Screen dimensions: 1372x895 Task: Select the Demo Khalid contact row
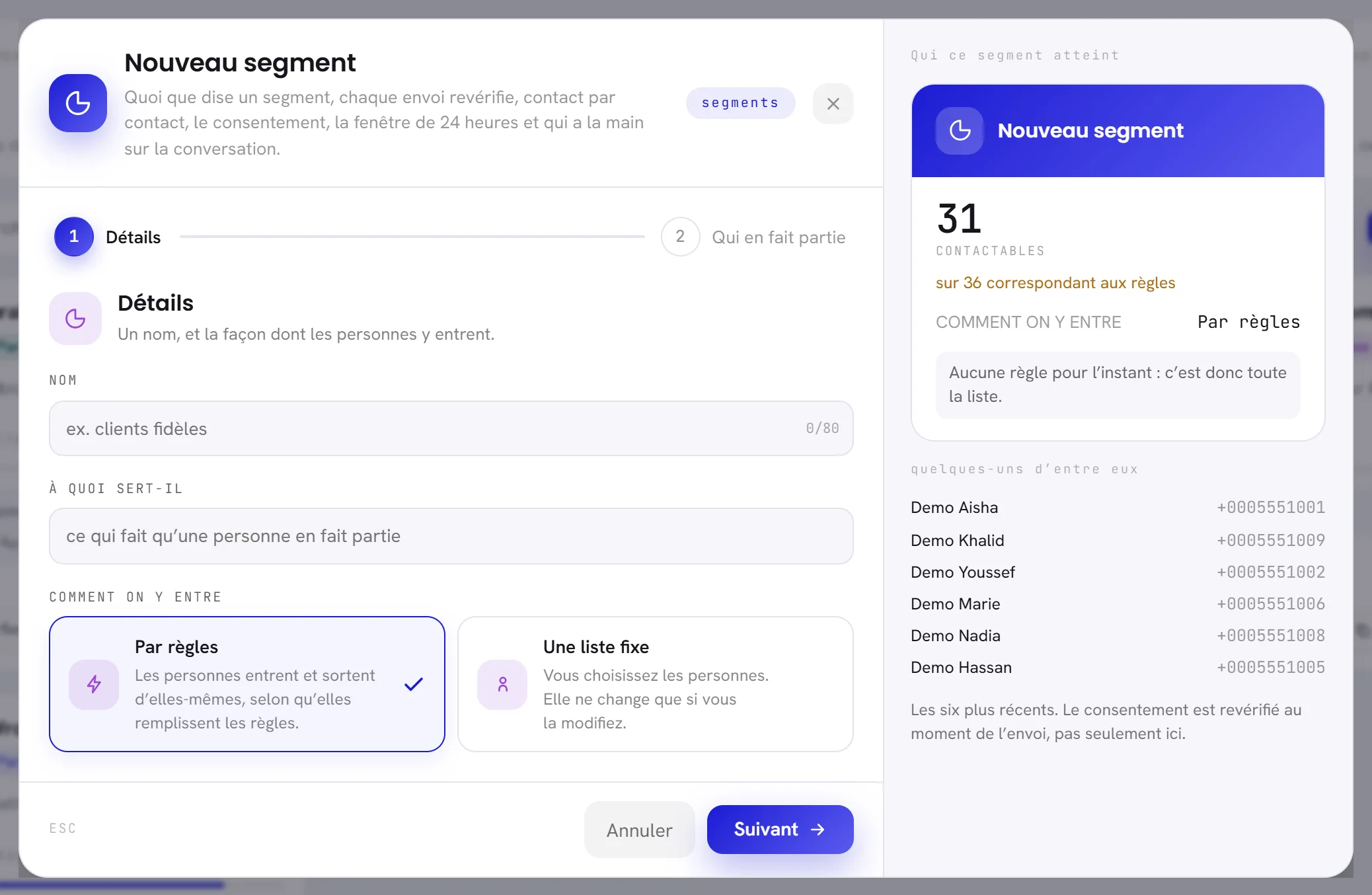[1118, 540]
